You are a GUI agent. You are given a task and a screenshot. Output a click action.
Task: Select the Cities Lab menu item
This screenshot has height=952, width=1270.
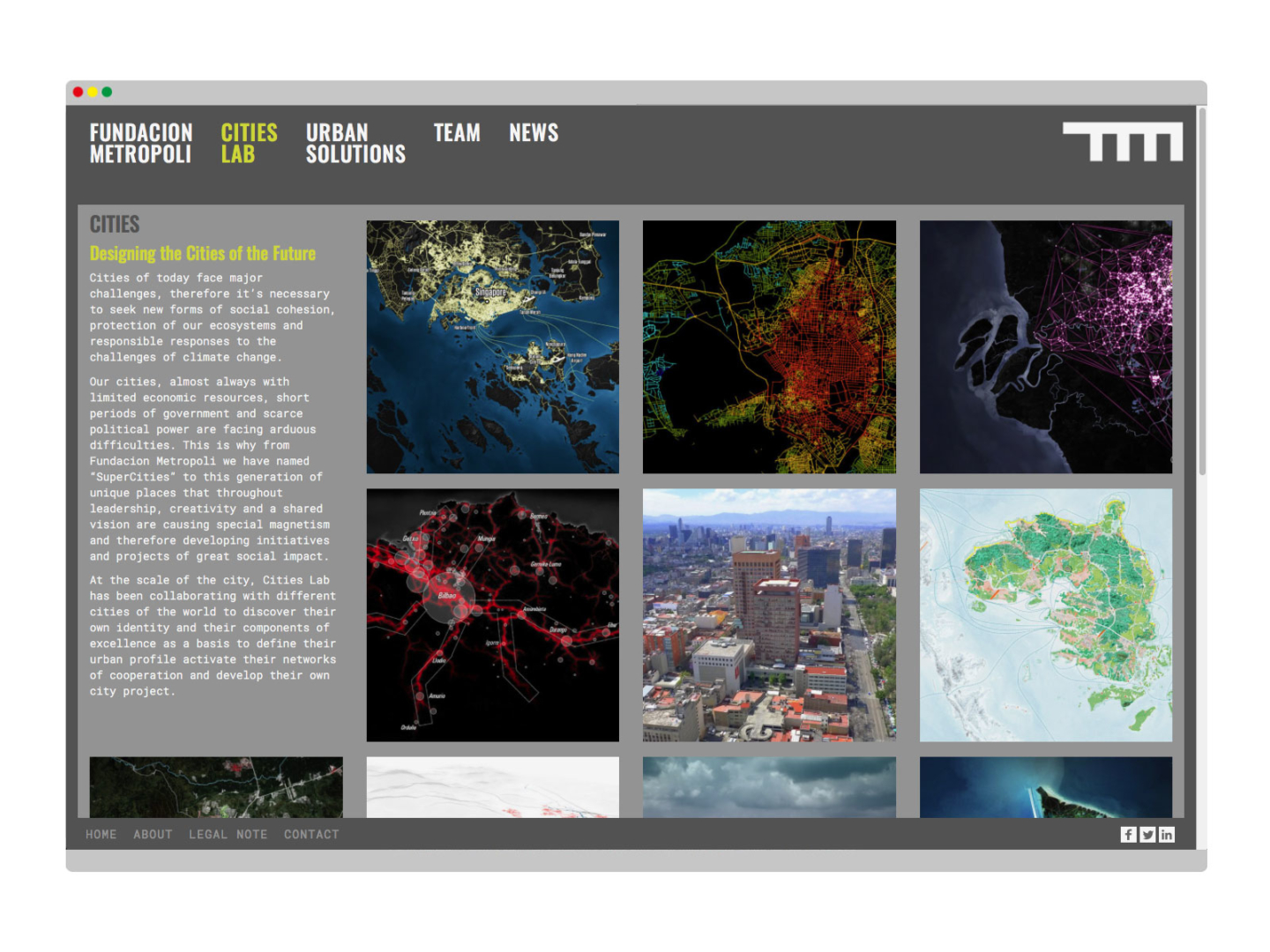click(249, 144)
